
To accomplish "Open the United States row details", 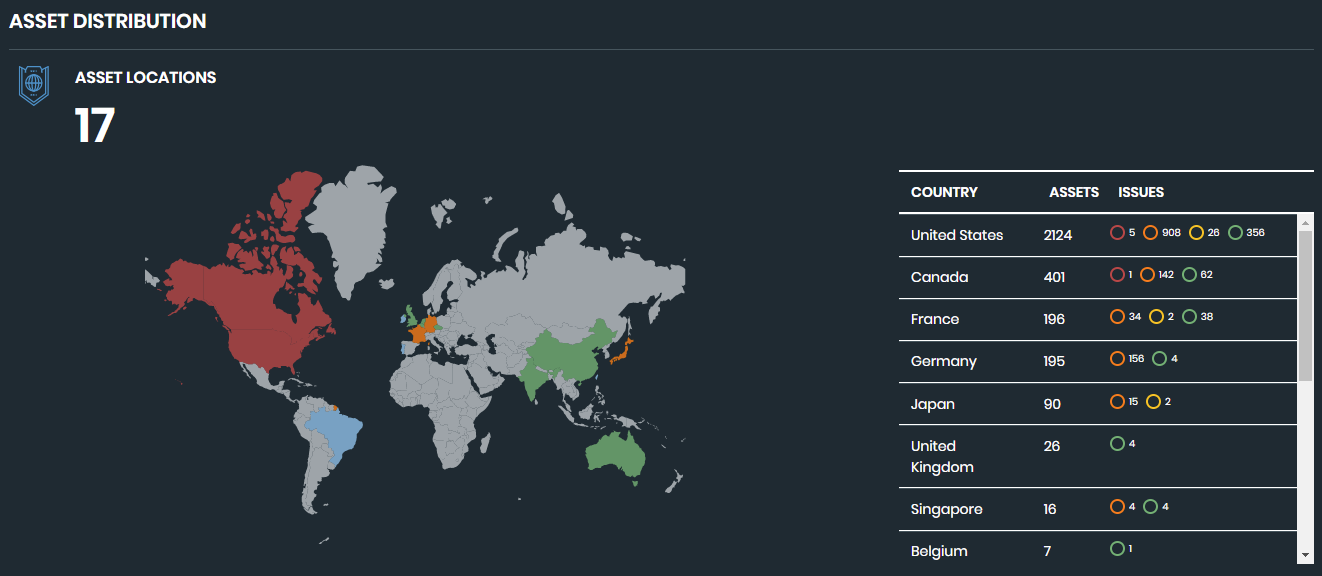I will tap(956, 234).
